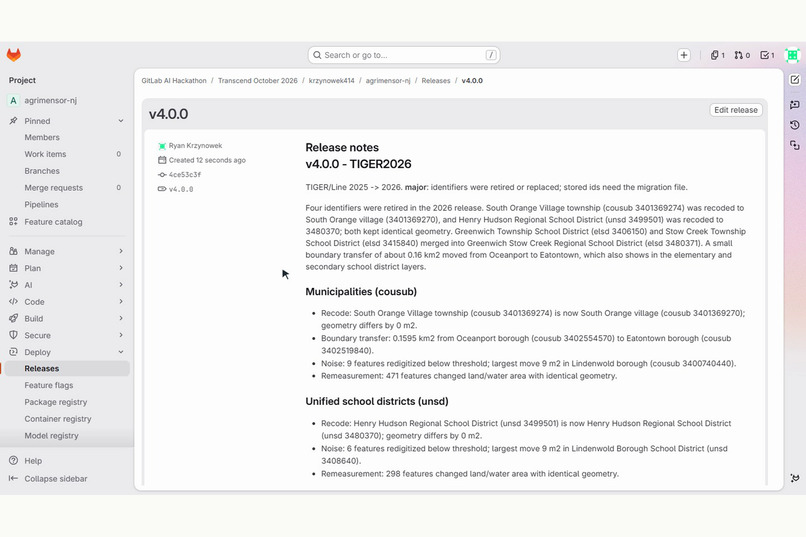Open Releases breadcrumb link
This screenshot has width=806, height=537.
pyautogui.click(x=436, y=81)
